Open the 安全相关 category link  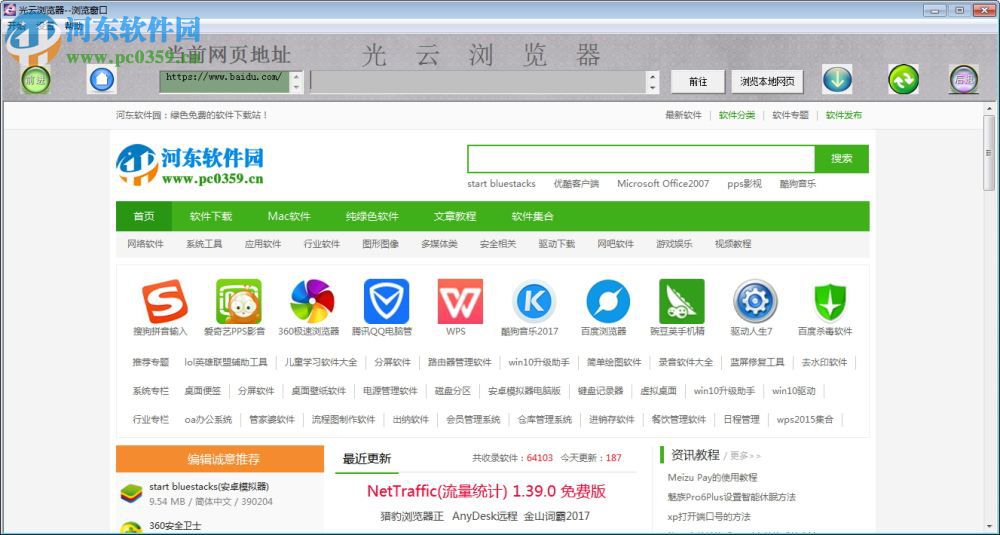[497, 244]
